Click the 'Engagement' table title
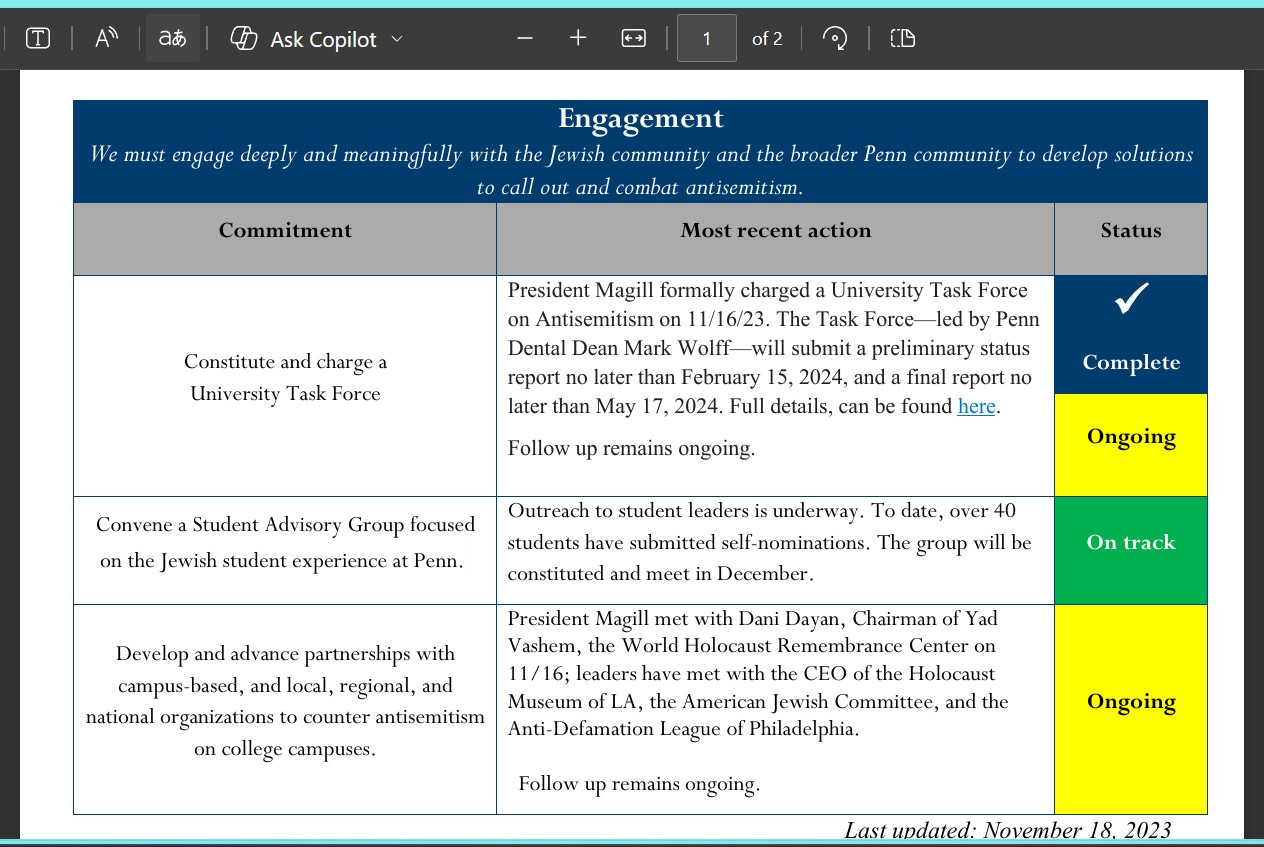The image size is (1264, 847). point(640,118)
